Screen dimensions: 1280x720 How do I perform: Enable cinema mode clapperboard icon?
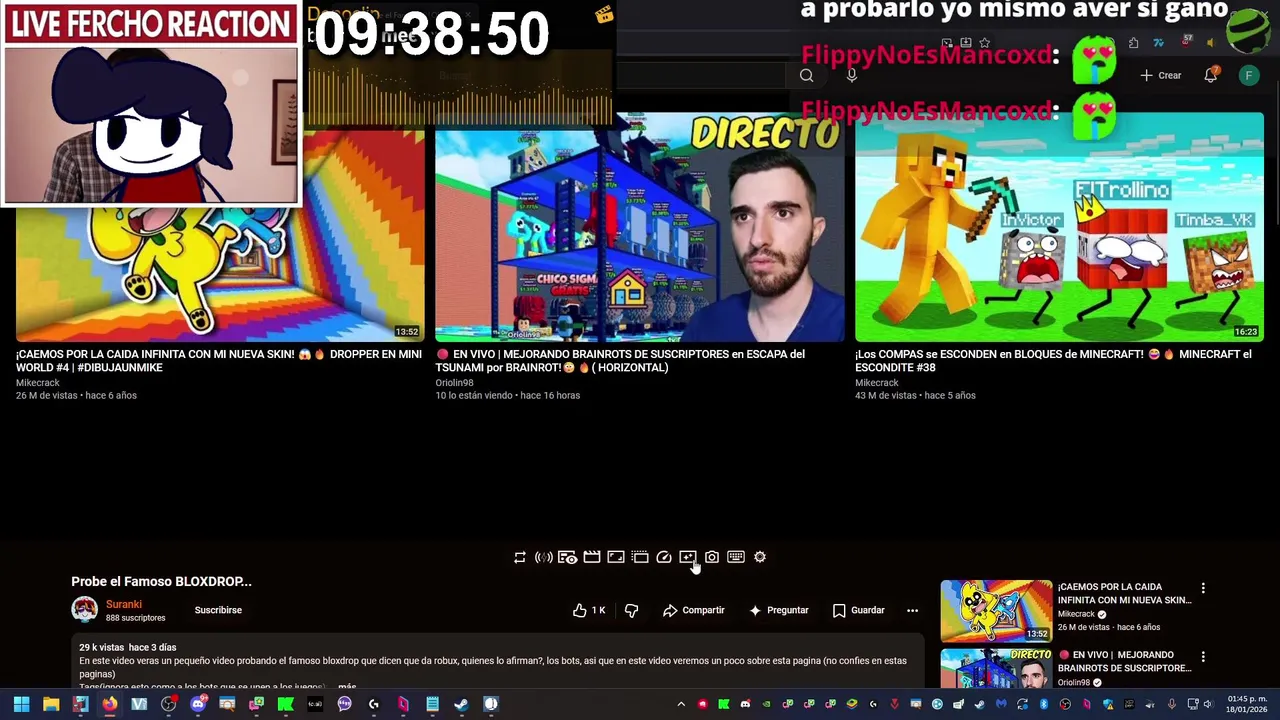click(x=592, y=557)
